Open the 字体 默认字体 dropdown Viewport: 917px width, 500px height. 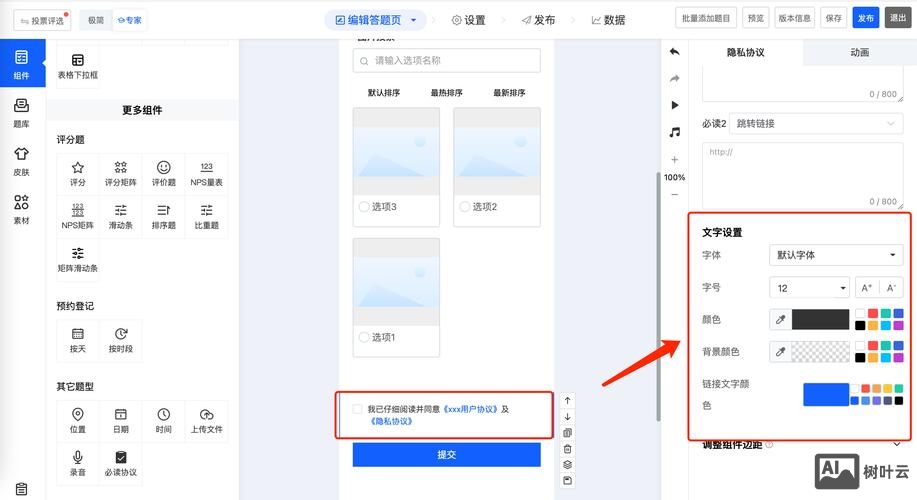(836, 255)
